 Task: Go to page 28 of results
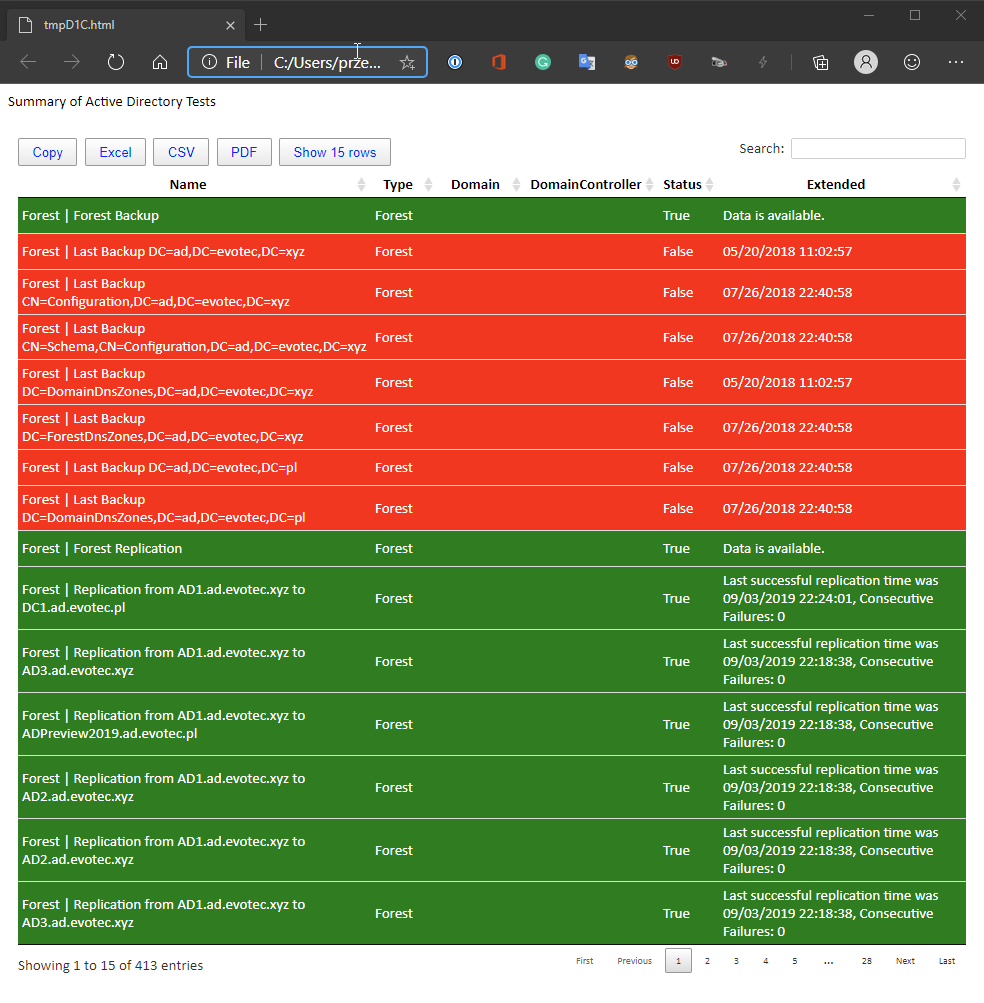(x=866, y=961)
